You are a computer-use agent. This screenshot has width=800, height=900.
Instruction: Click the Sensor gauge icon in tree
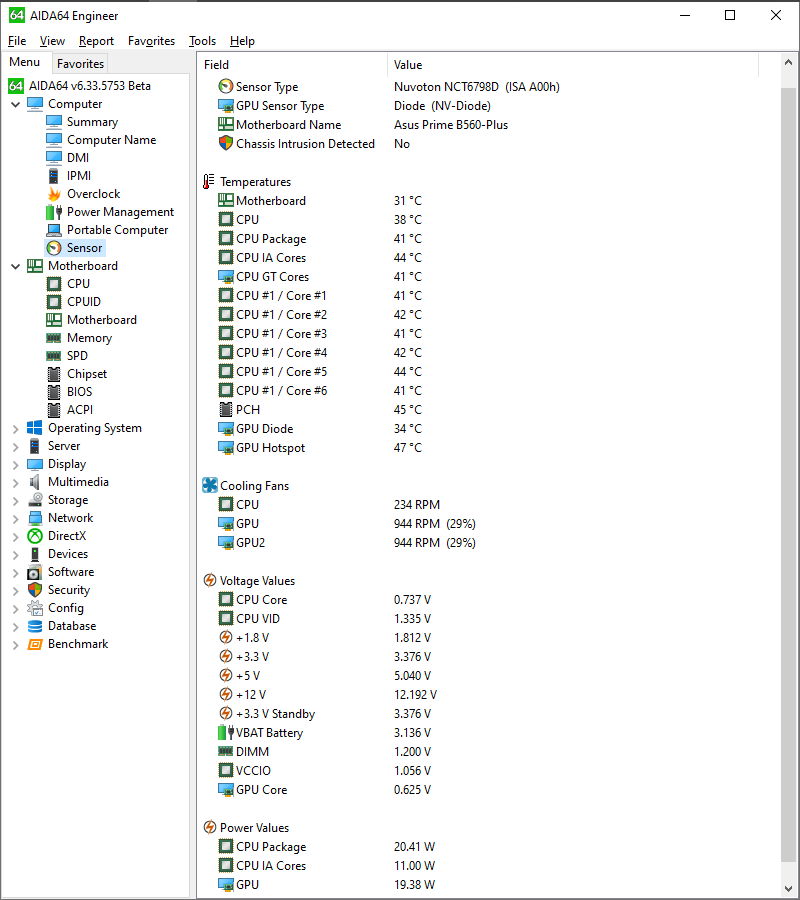(54, 248)
